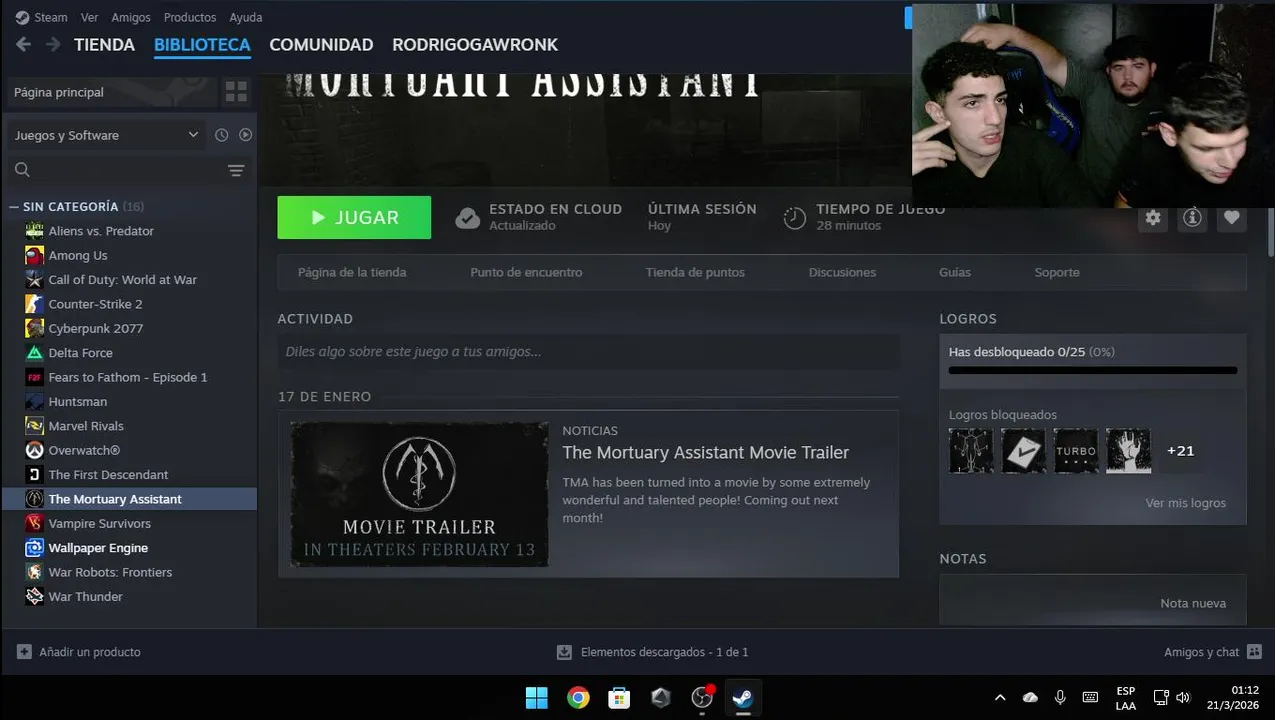Click achievements progress bar
This screenshot has width=1275, height=720.
click(1093, 370)
